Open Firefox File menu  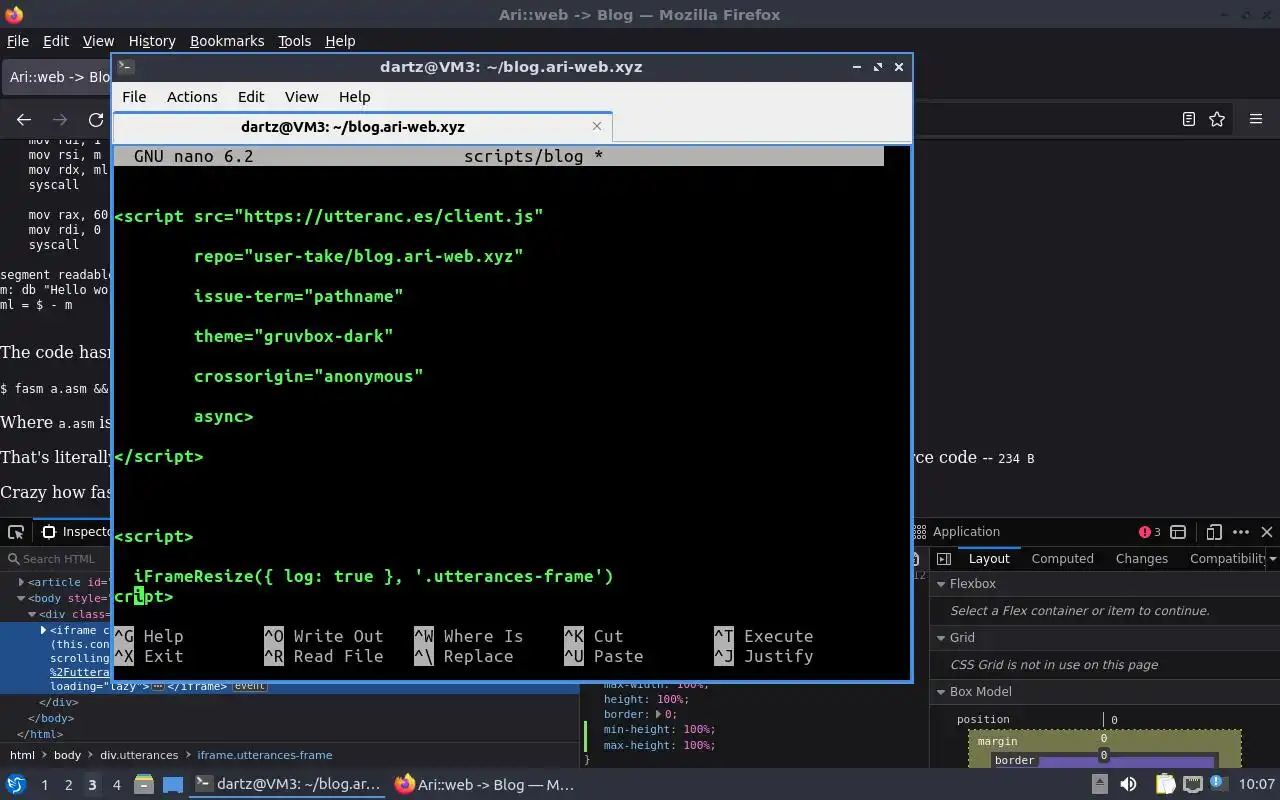pos(18,41)
